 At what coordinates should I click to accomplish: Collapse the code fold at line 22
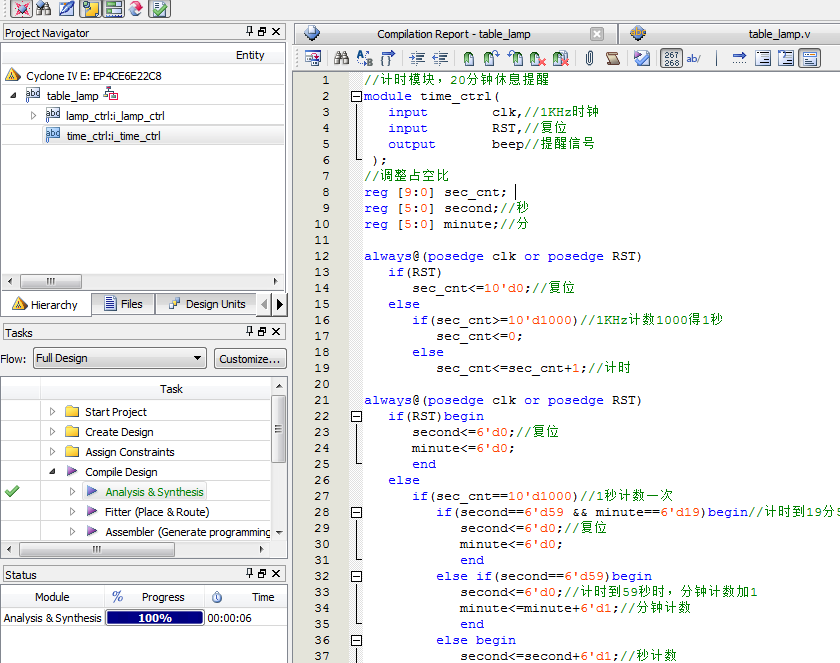point(356,417)
